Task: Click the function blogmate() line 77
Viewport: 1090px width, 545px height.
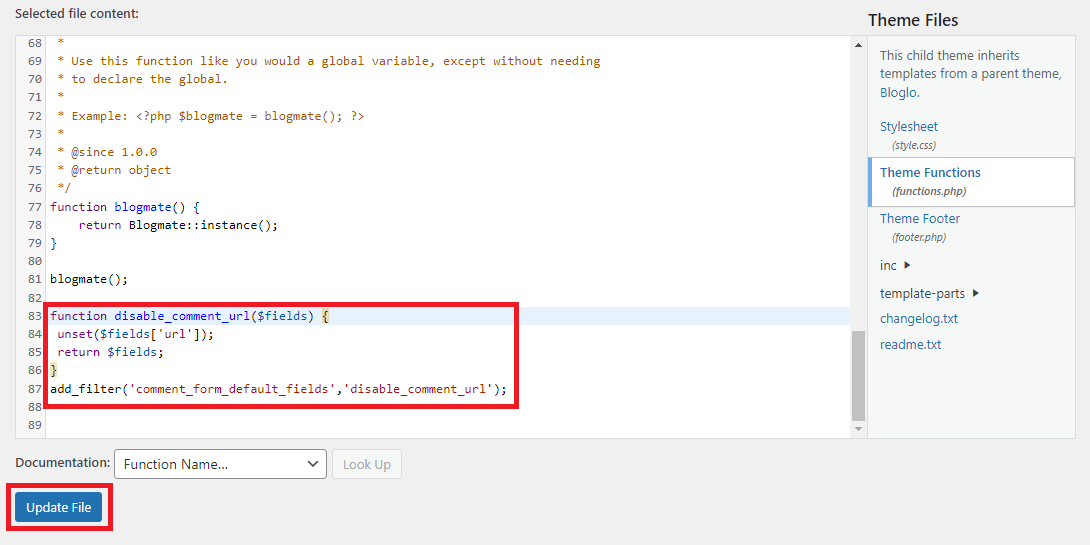Action: (125, 207)
